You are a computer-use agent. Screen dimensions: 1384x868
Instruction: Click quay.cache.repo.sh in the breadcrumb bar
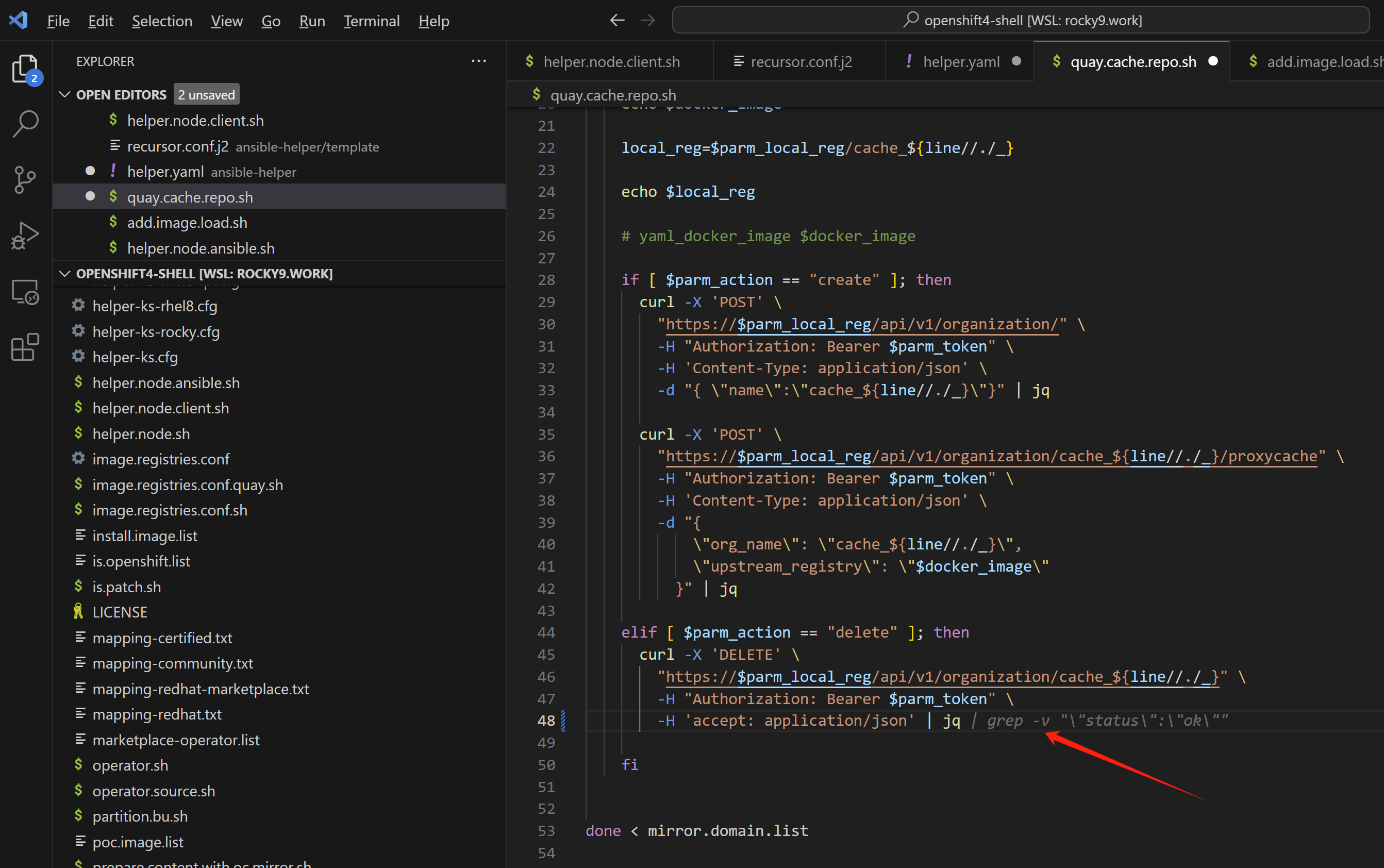(x=612, y=95)
